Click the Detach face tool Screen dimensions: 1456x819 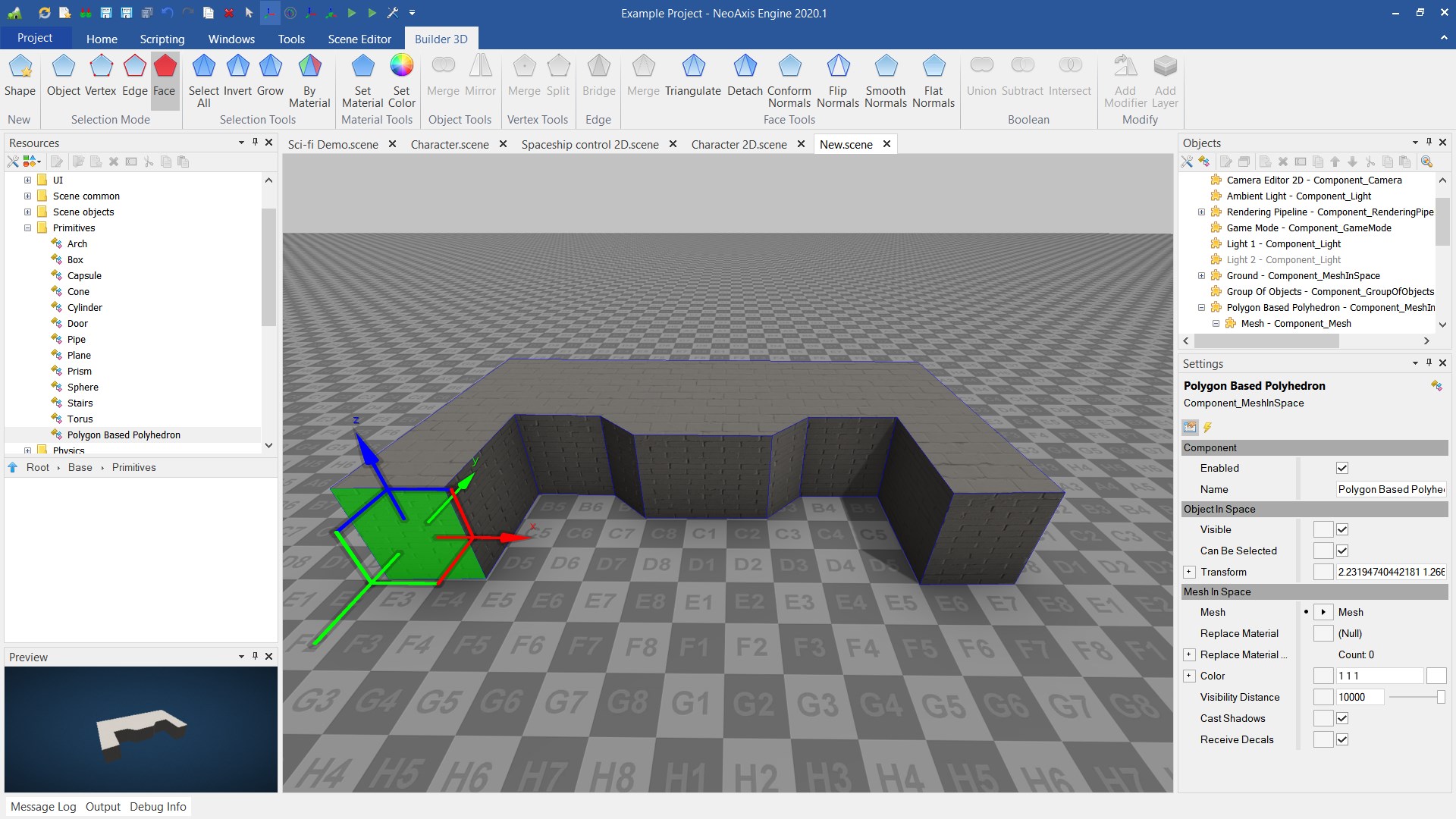pos(745,67)
